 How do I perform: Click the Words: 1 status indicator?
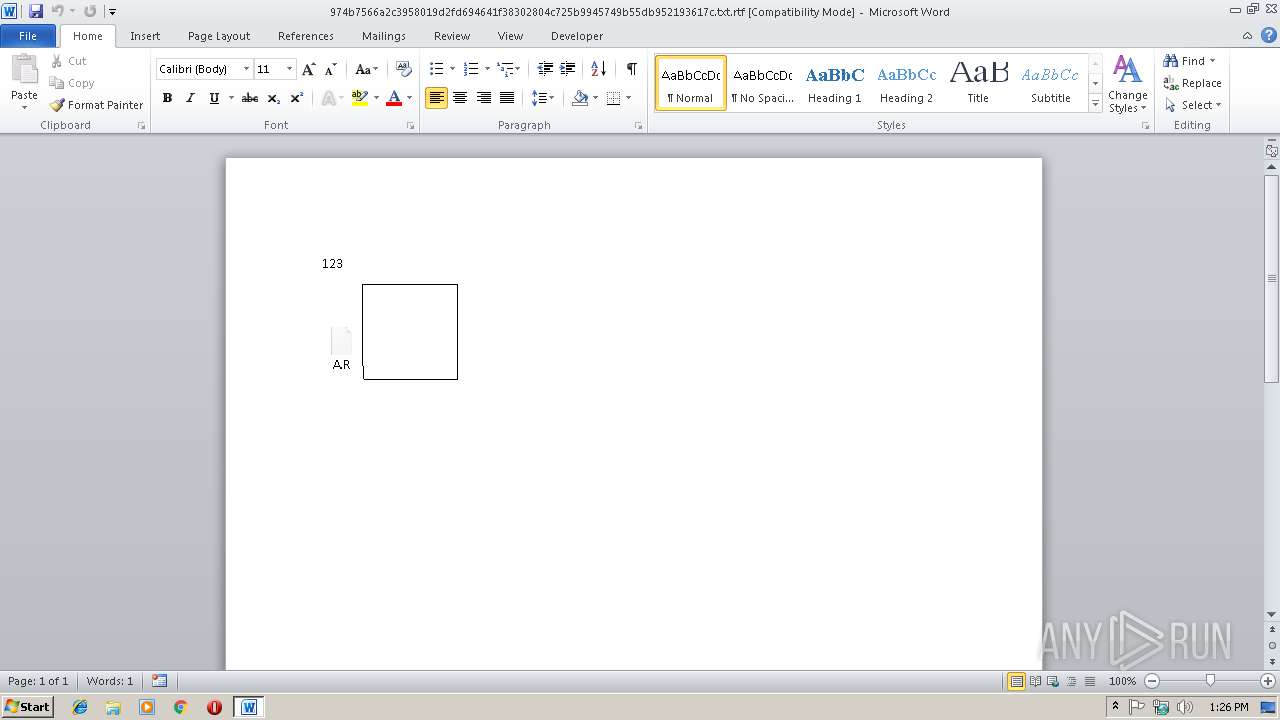click(110, 681)
